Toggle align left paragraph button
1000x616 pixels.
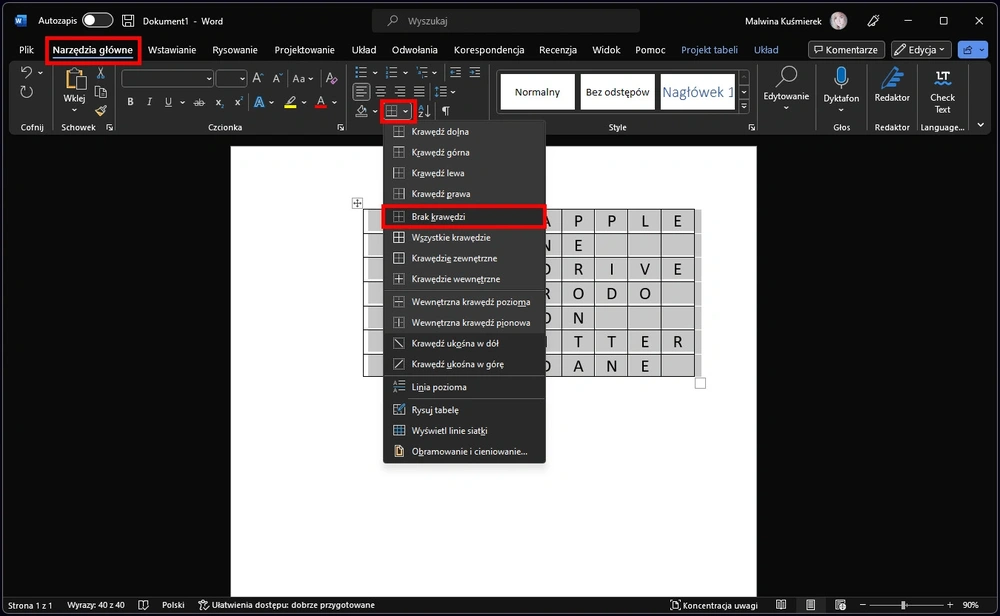[361, 92]
